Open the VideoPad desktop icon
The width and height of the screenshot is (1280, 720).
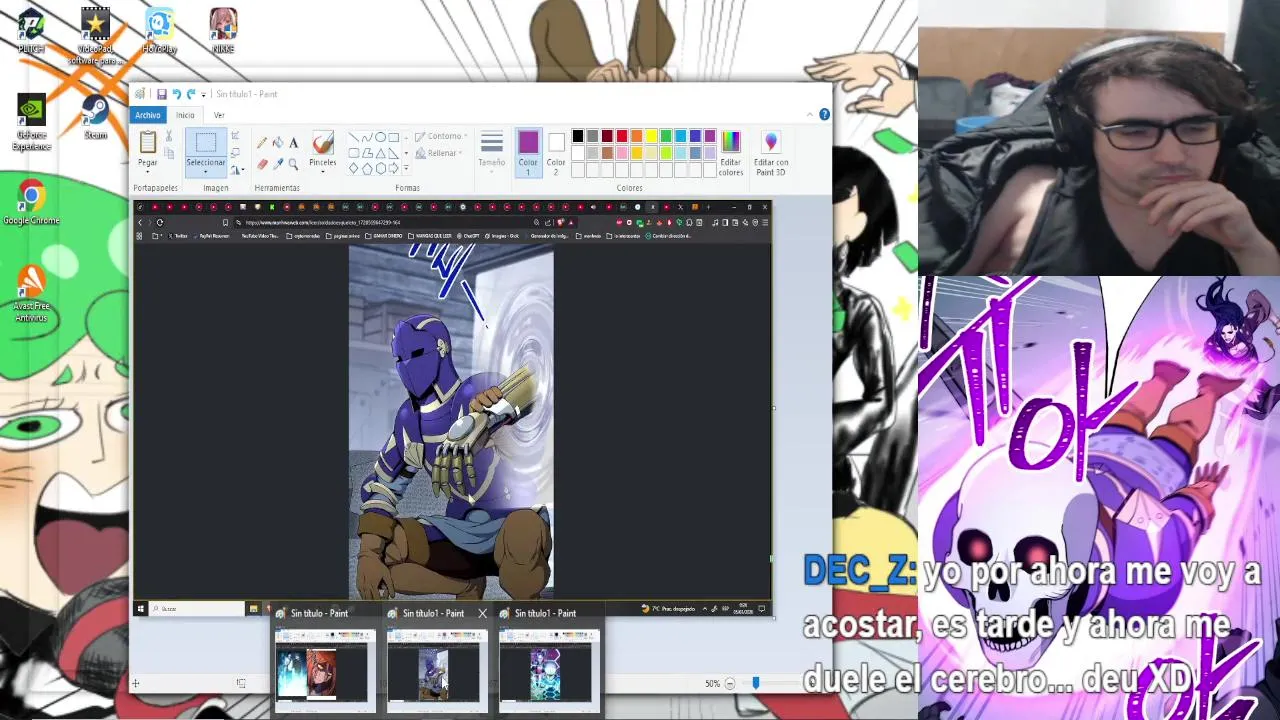tap(95, 37)
